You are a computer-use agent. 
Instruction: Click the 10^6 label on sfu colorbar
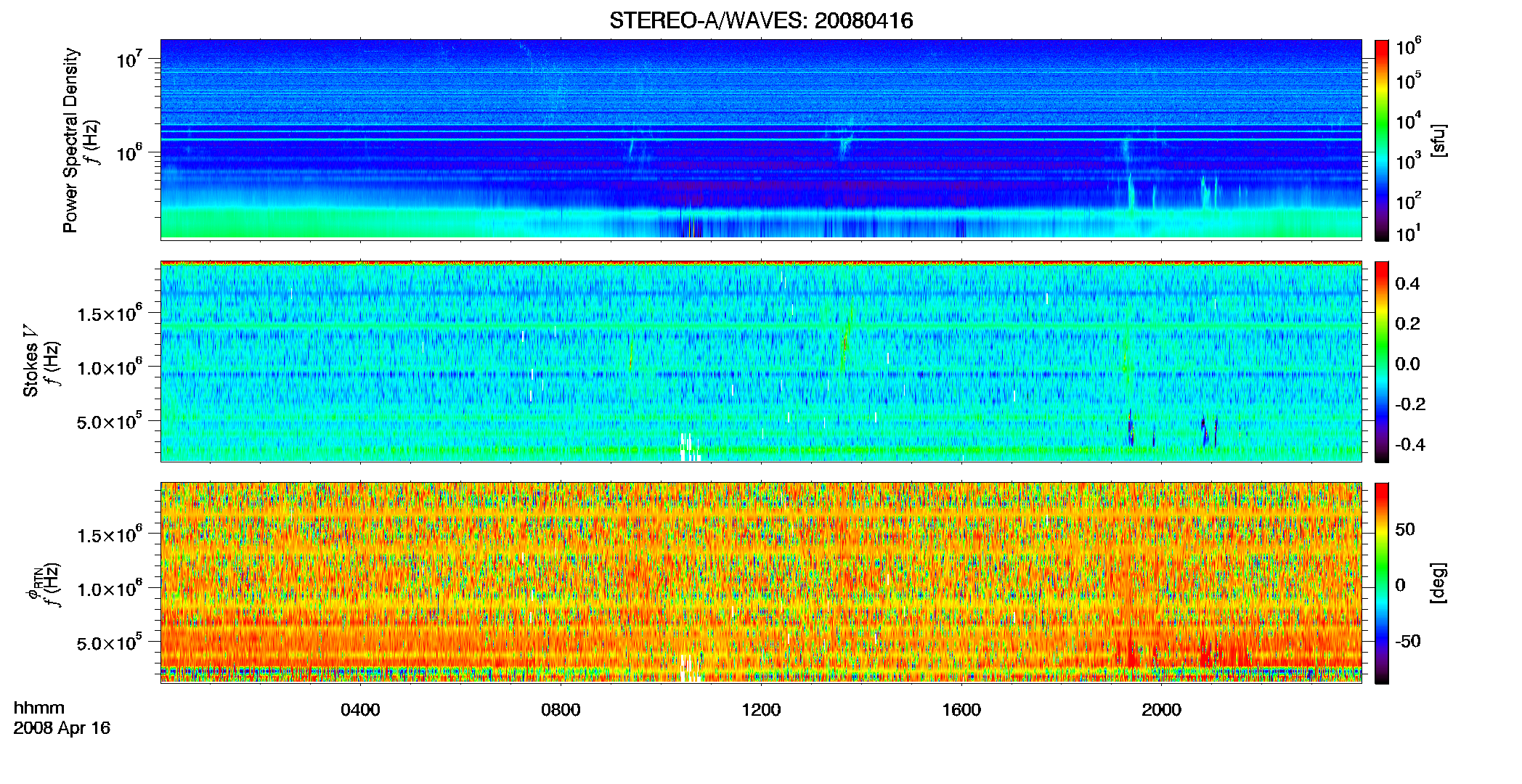point(1409,47)
